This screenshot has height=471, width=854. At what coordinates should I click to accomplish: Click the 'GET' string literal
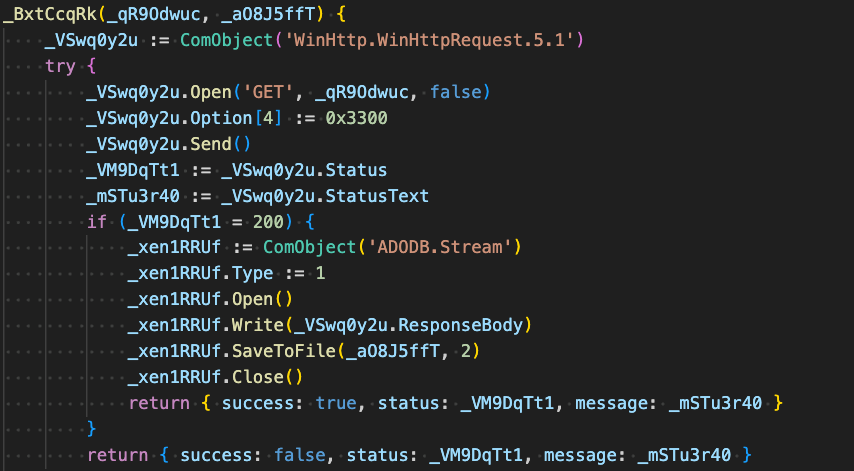click(x=267, y=93)
